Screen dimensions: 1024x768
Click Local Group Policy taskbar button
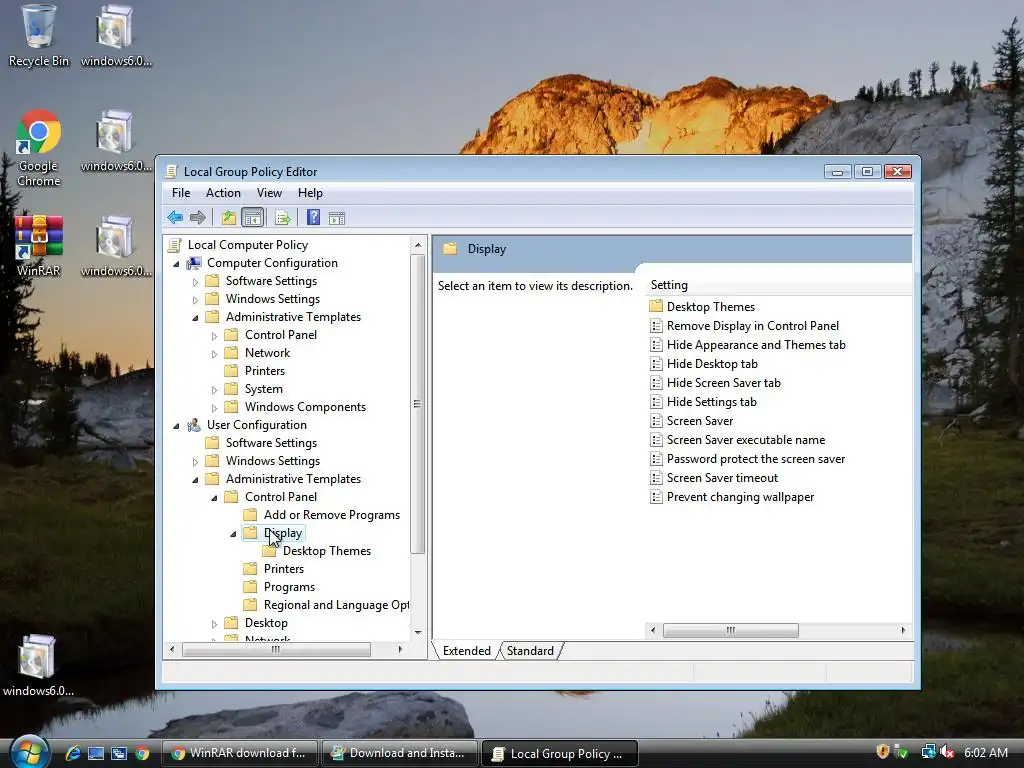point(559,753)
